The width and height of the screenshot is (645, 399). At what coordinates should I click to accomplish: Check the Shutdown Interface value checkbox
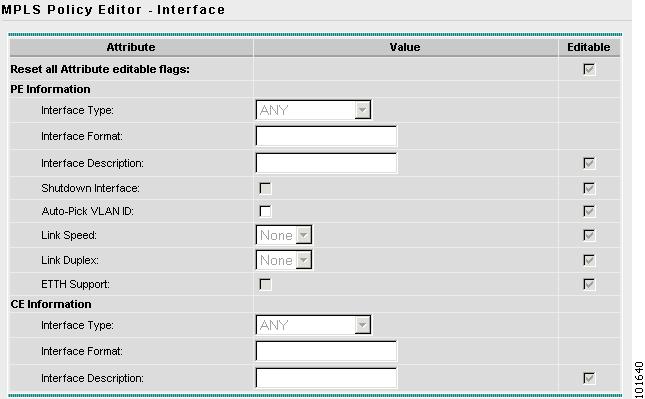[x=265, y=188]
